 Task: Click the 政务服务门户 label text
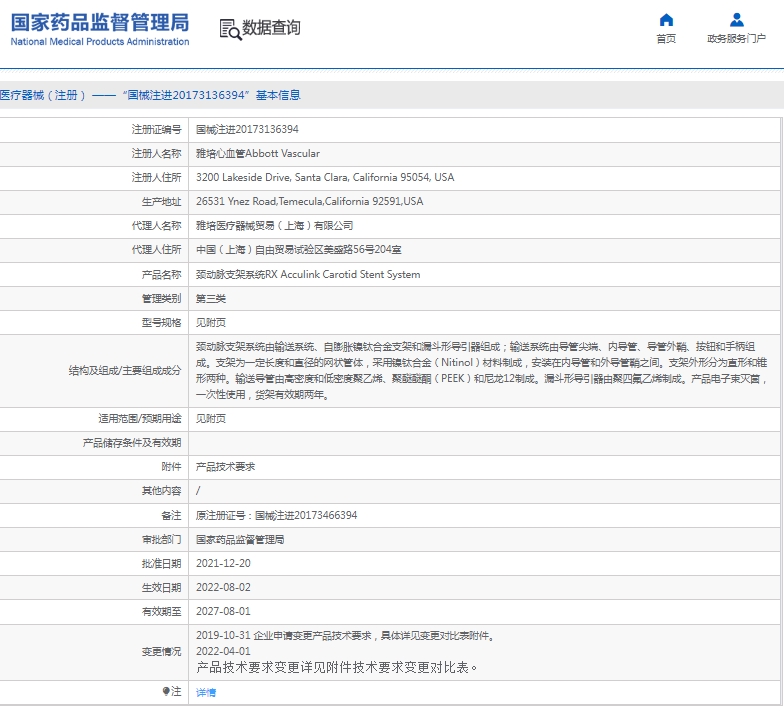tap(736, 39)
